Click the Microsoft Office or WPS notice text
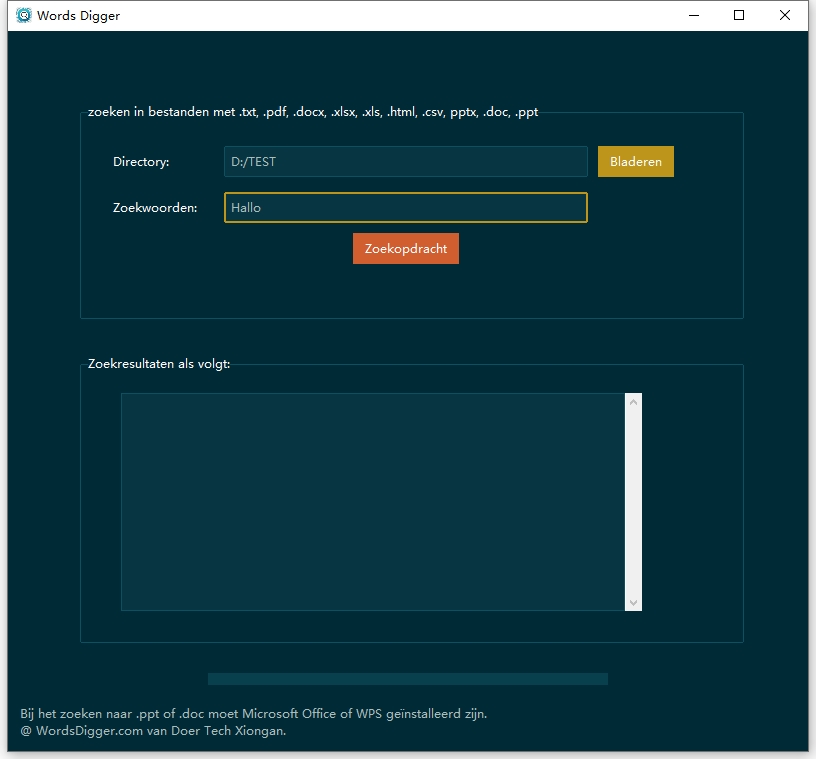Image resolution: width=816 pixels, height=759 pixels. coord(253,714)
